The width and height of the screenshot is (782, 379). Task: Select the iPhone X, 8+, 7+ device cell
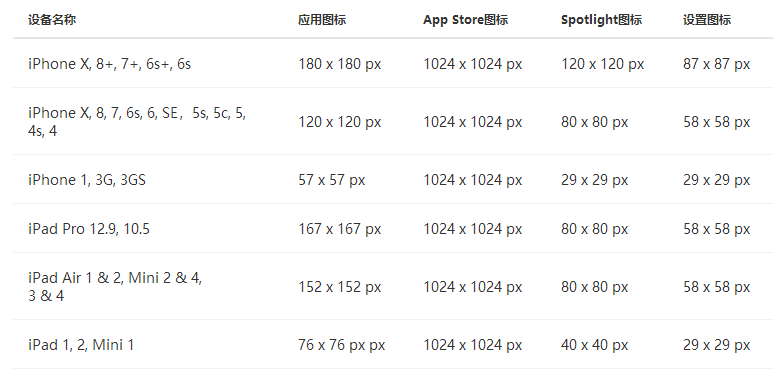pyautogui.click(x=110, y=64)
